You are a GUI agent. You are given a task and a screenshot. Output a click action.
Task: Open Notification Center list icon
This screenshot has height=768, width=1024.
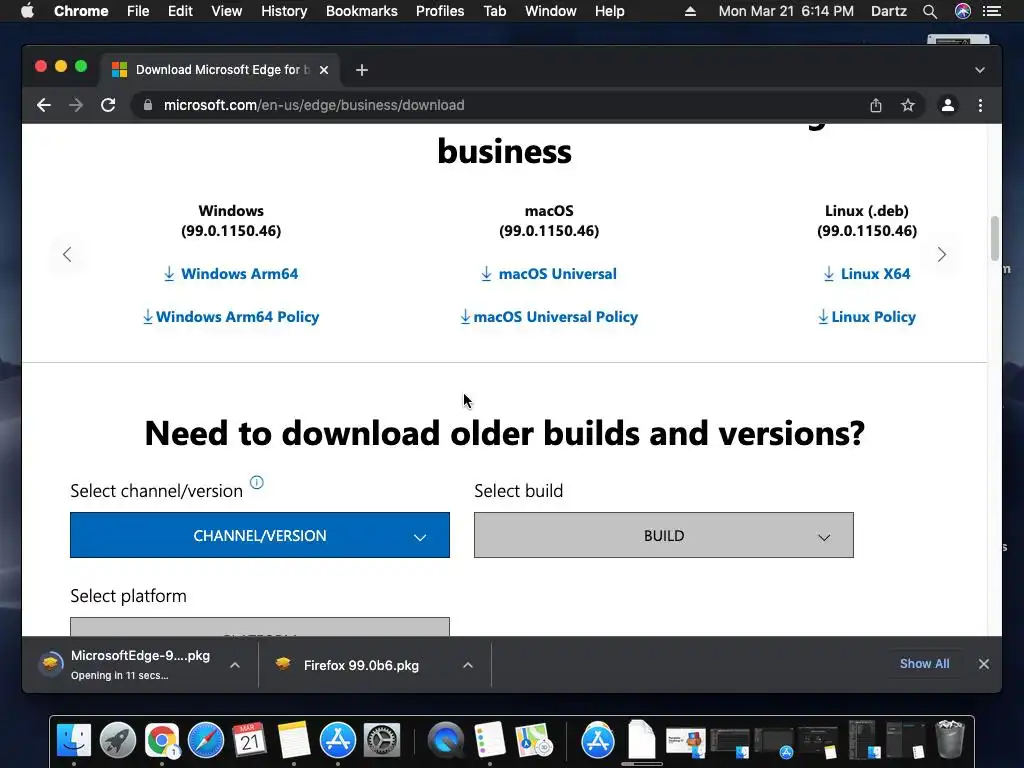pyautogui.click(x=992, y=11)
